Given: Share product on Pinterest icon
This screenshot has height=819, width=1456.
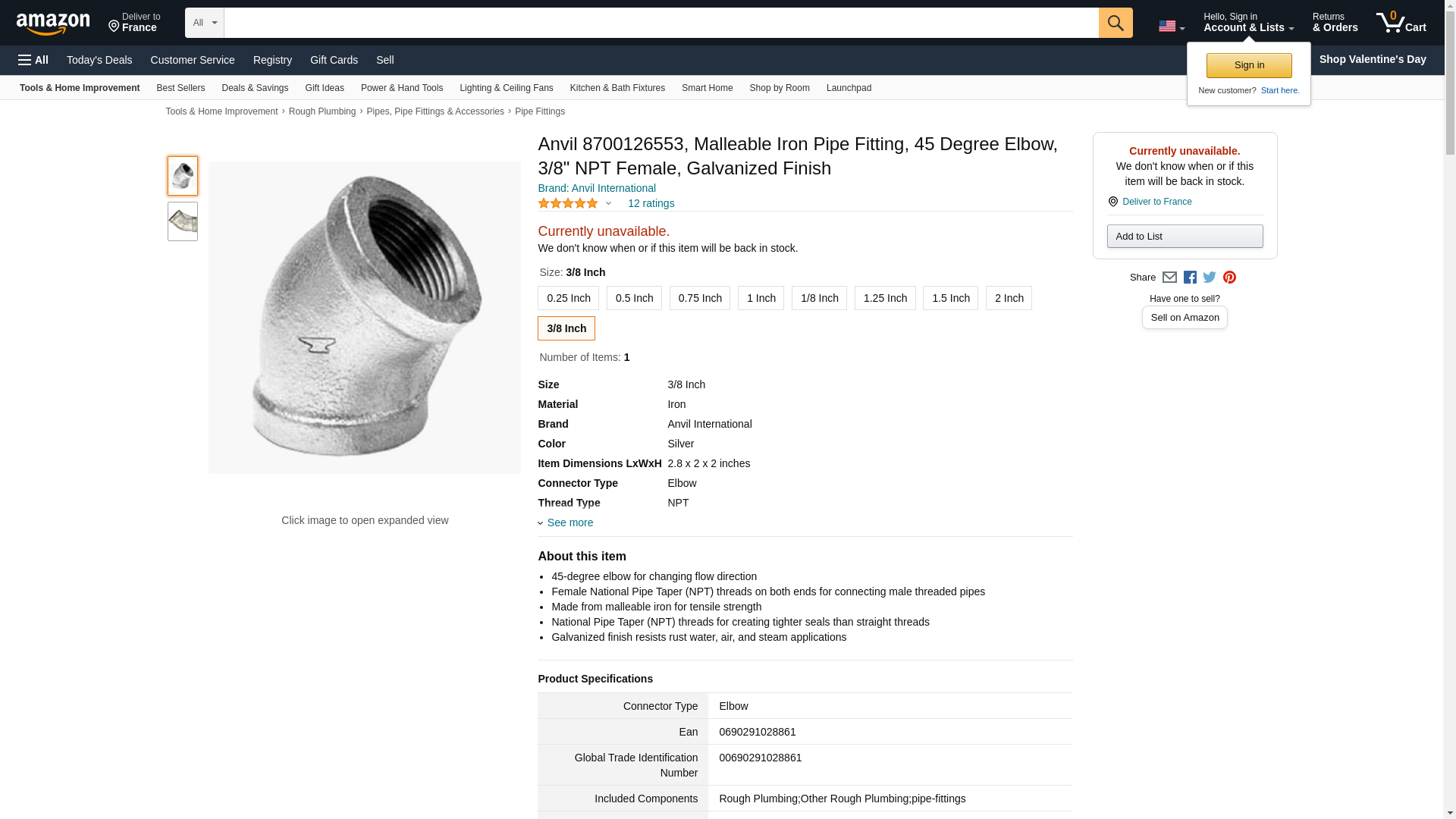Looking at the screenshot, I should [x=1229, y=278].
